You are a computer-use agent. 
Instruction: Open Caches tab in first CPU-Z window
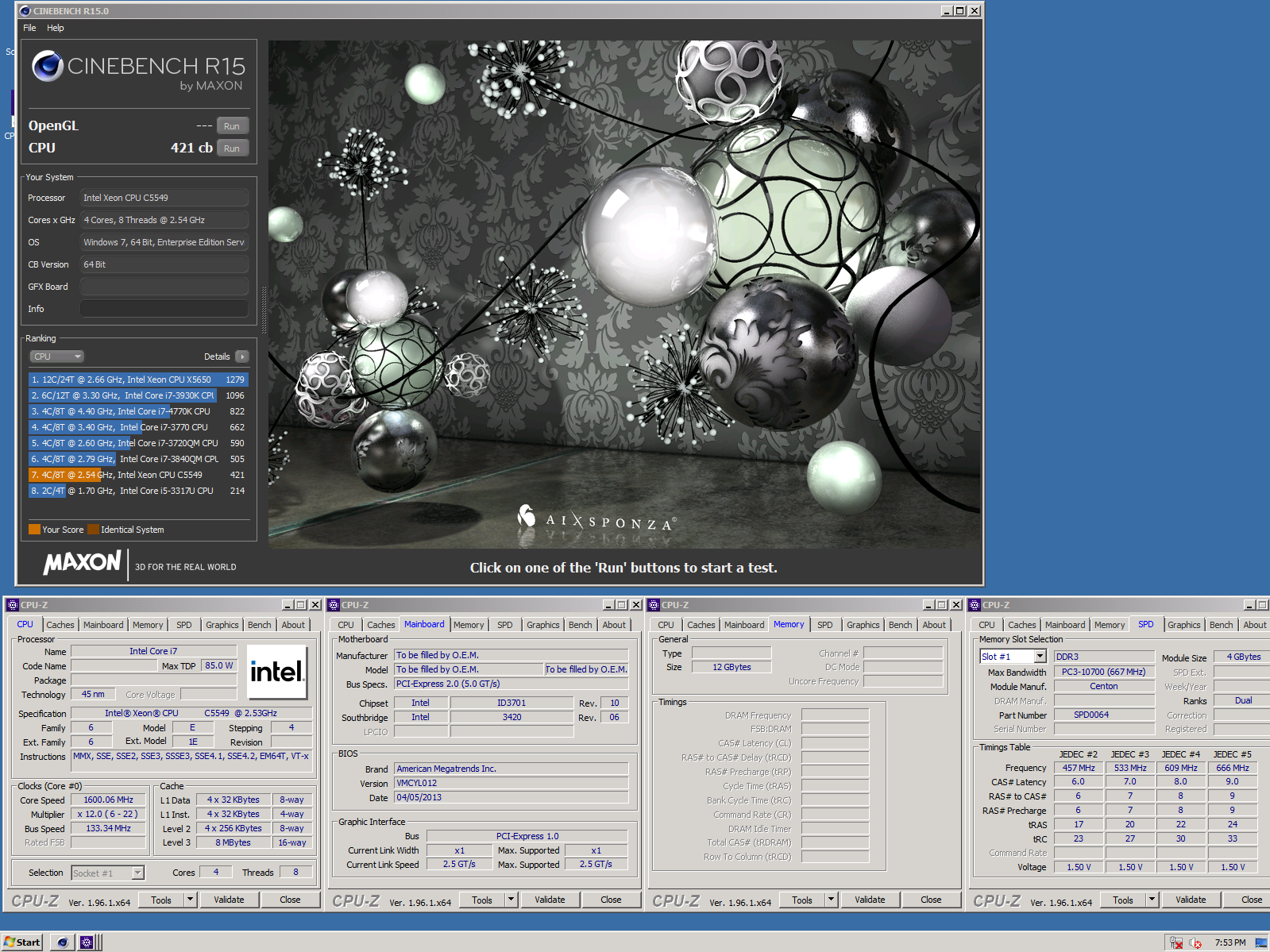(60, 625)
